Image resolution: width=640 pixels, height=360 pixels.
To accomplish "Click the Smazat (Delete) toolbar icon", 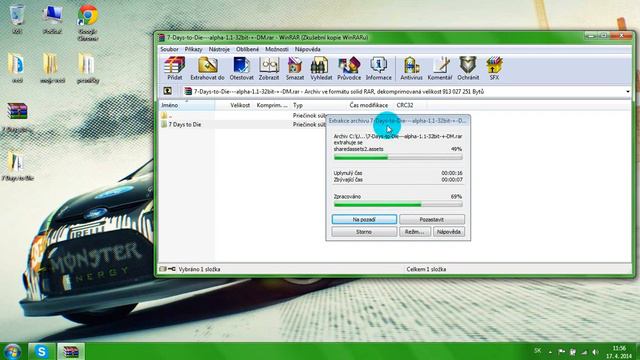I will 295,68.
